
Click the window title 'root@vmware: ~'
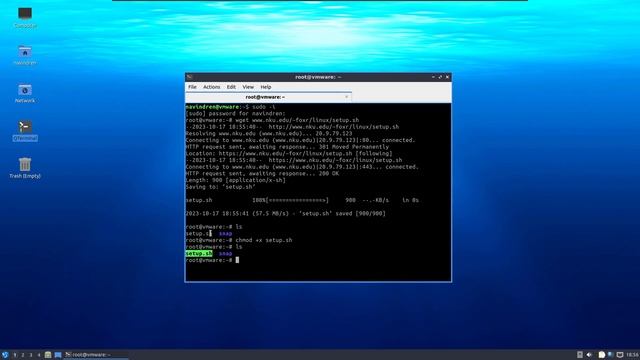tap(318, 77)
